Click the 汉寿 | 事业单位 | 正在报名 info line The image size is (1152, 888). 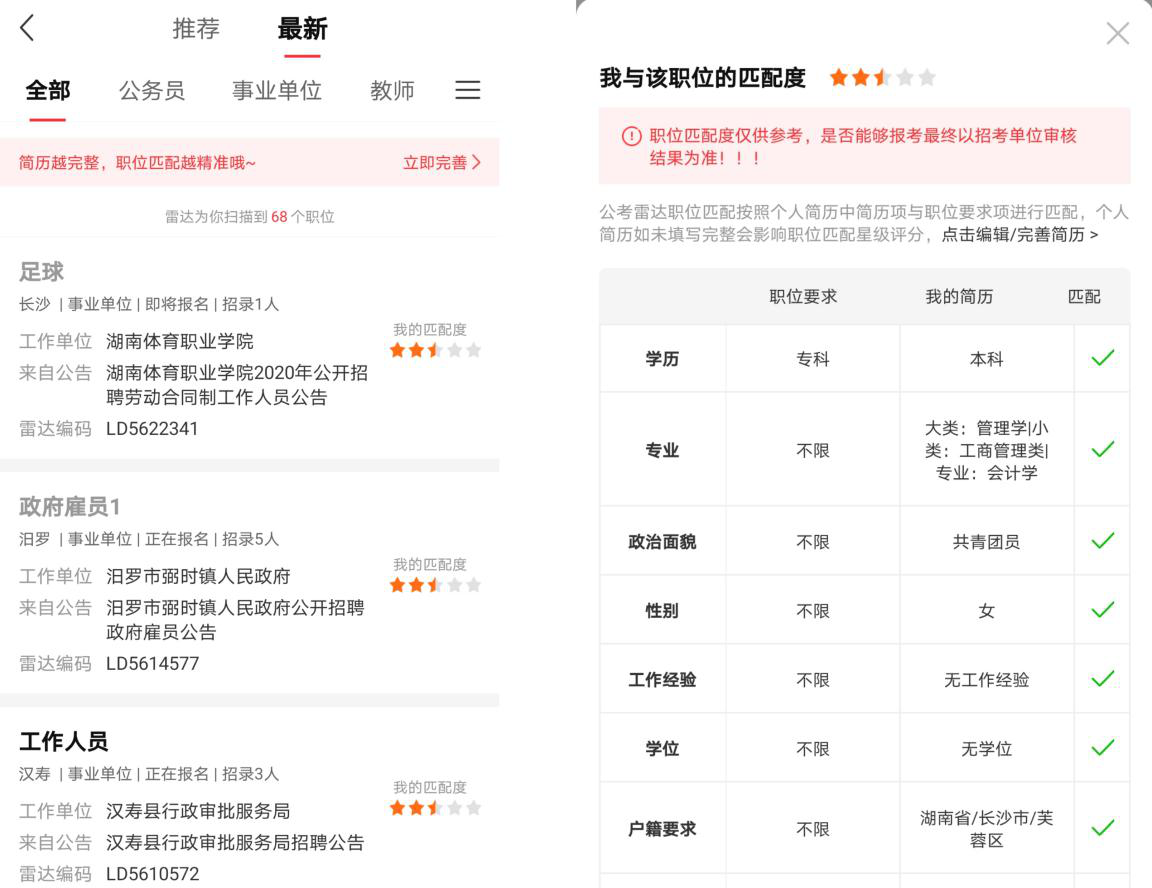coord(148,774)
